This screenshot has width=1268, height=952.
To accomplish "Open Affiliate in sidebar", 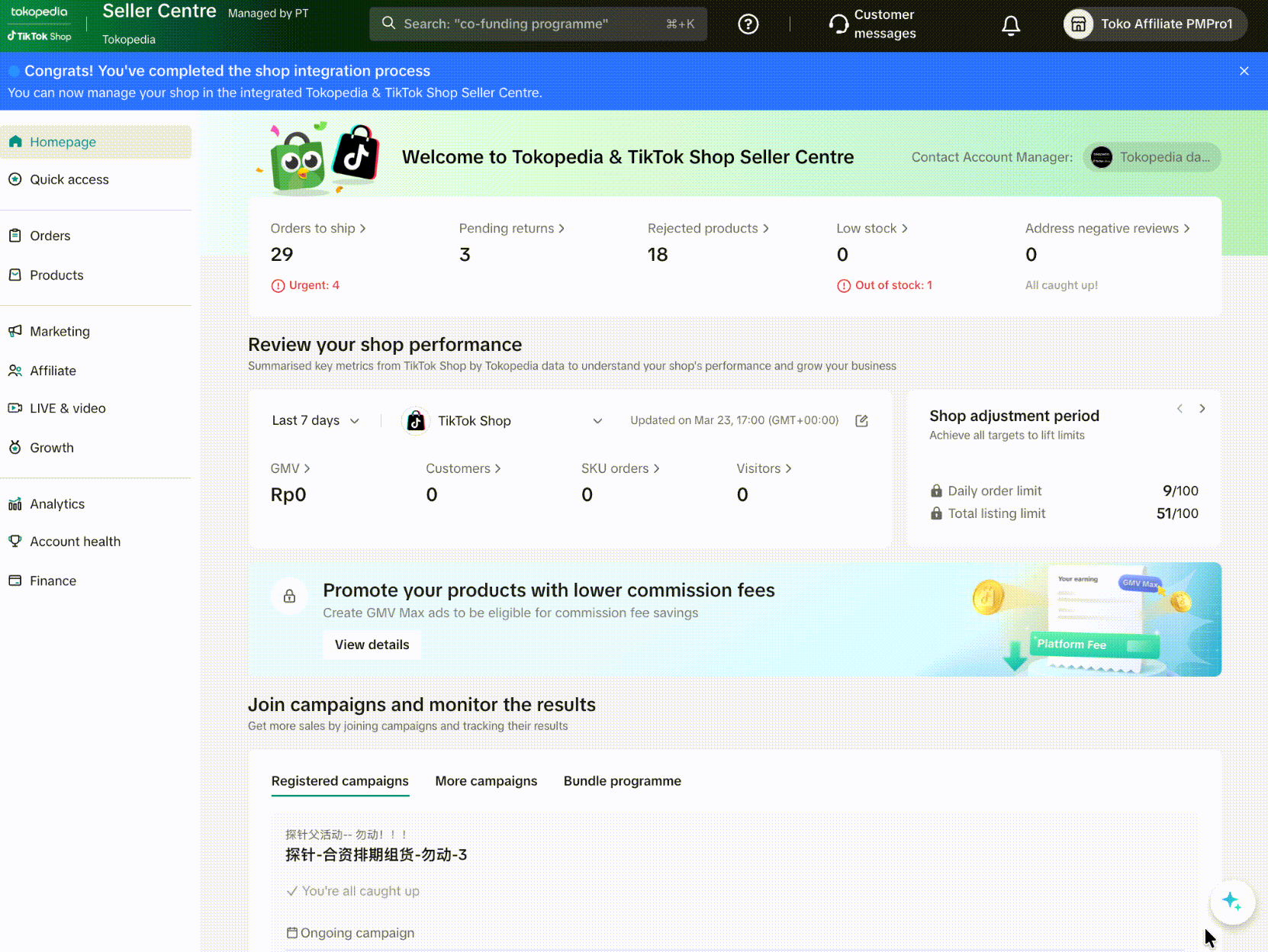I will 96,371.
